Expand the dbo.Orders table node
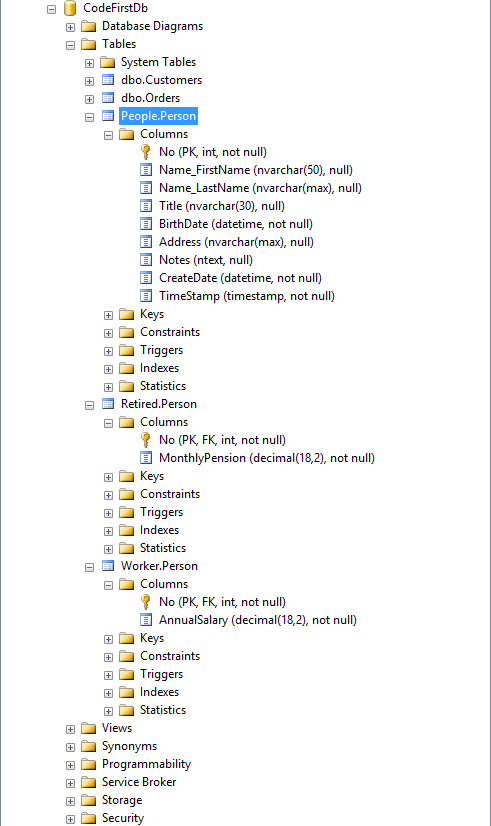The height and width of the screenshot is (826, 491). (x=90, y=99)
